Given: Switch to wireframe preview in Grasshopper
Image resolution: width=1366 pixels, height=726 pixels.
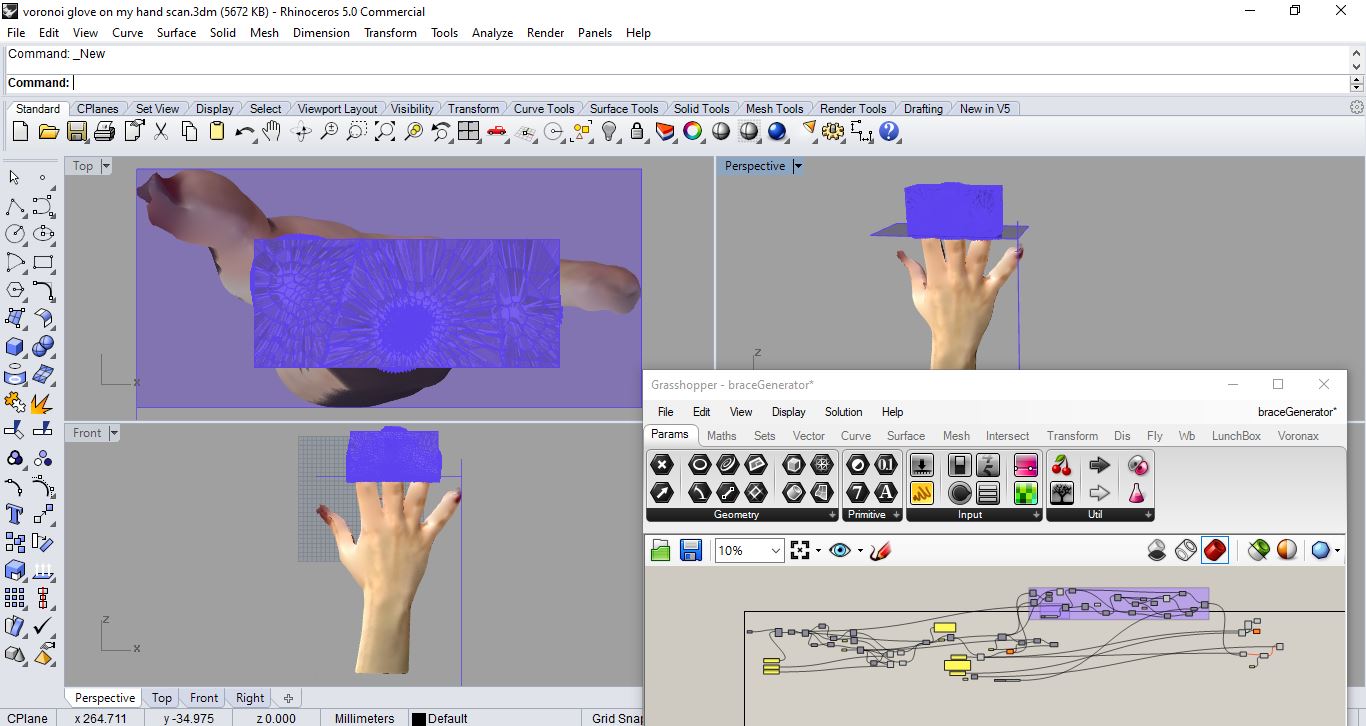Looking at the screenshot, I should [x=1186, y=550].
